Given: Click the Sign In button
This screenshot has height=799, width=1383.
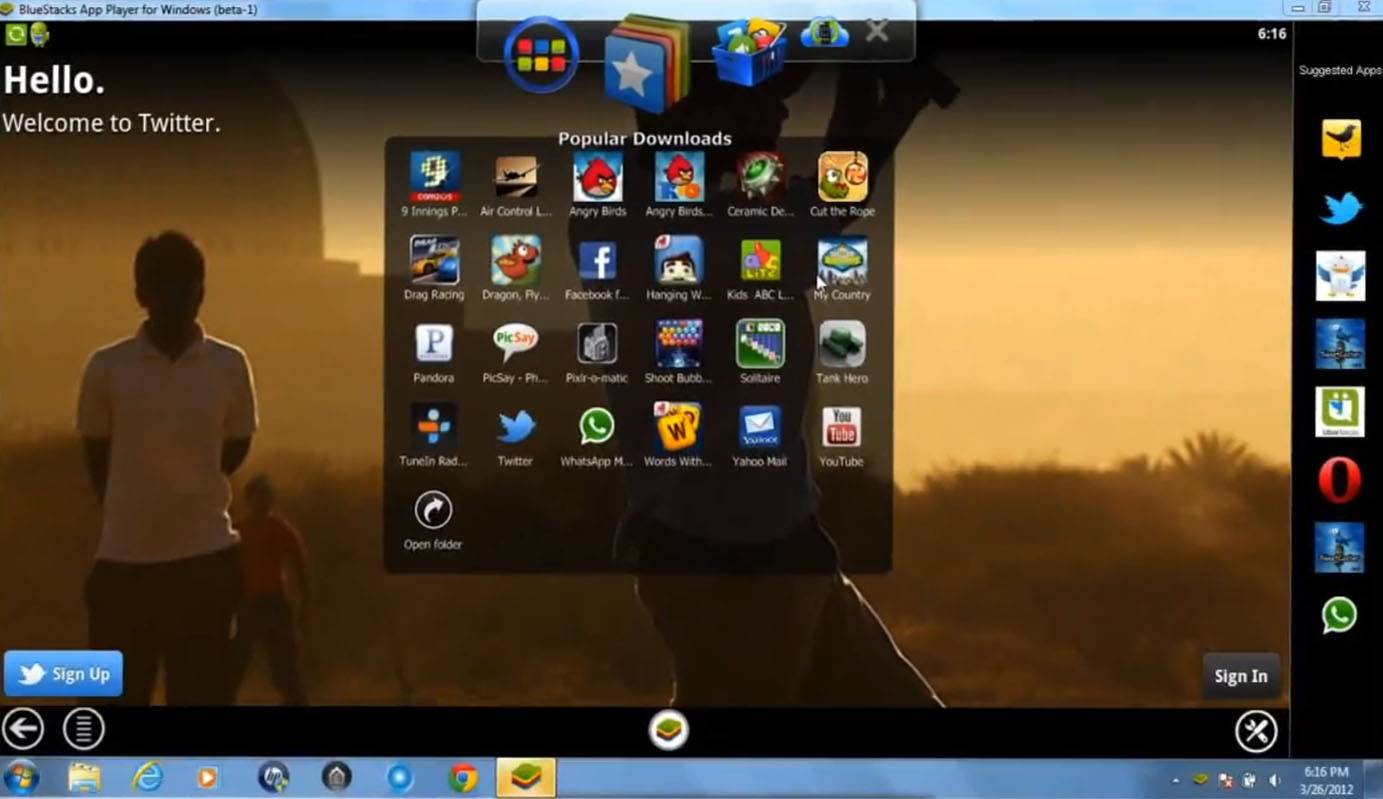Looking at the screenshot, I should (1241, 676).
